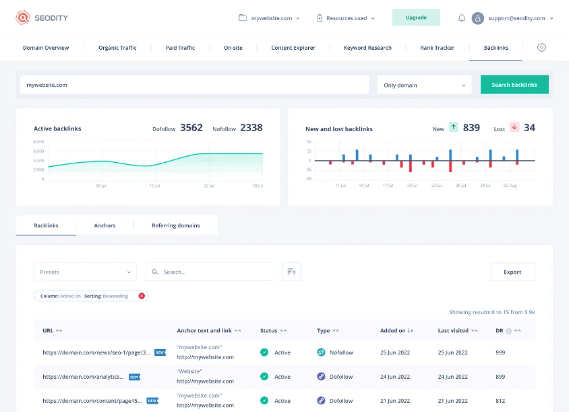Open https://domain.com/news/seo-1 backlink URL

[96, 352]
